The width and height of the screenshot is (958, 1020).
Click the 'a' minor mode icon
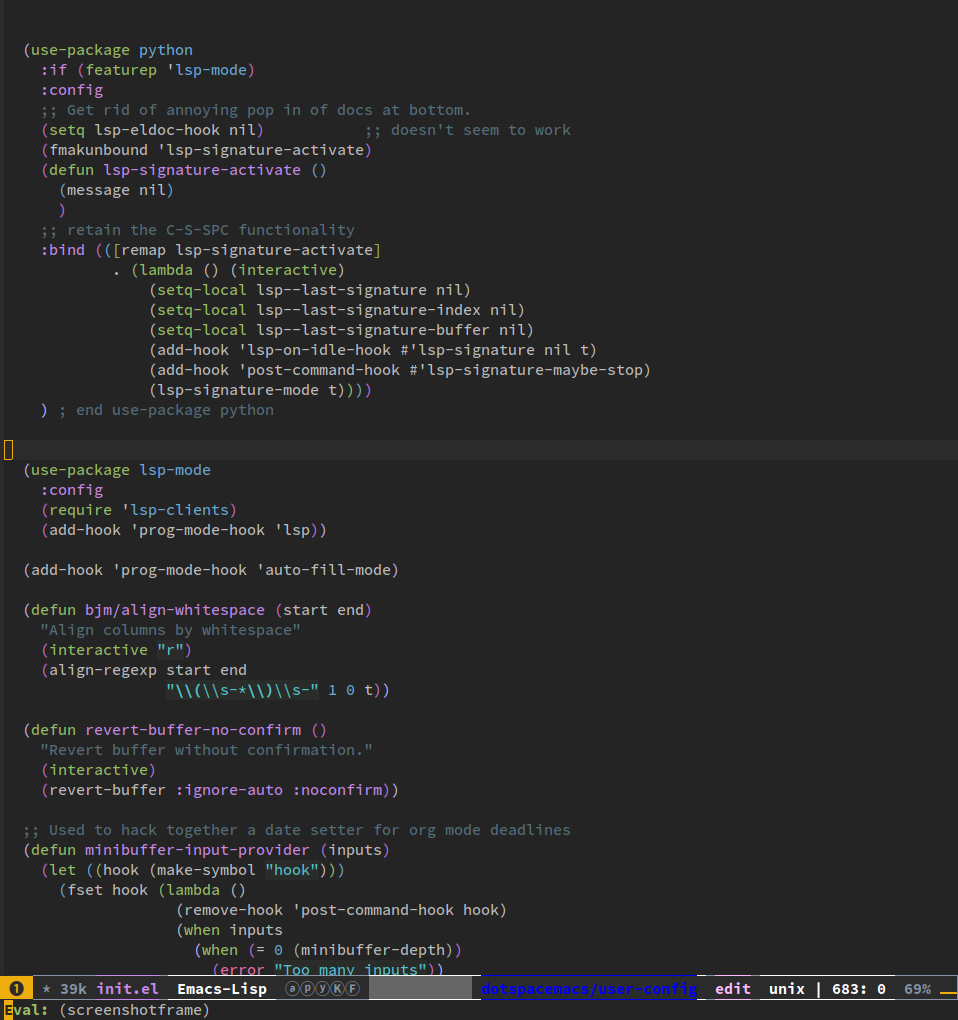click(292, 989)
